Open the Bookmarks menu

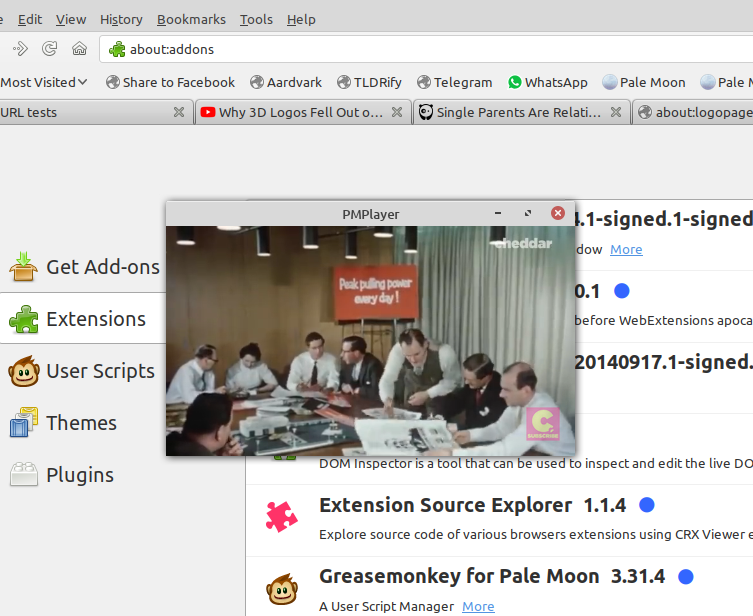pyautogui.click(x=191, y=20)
